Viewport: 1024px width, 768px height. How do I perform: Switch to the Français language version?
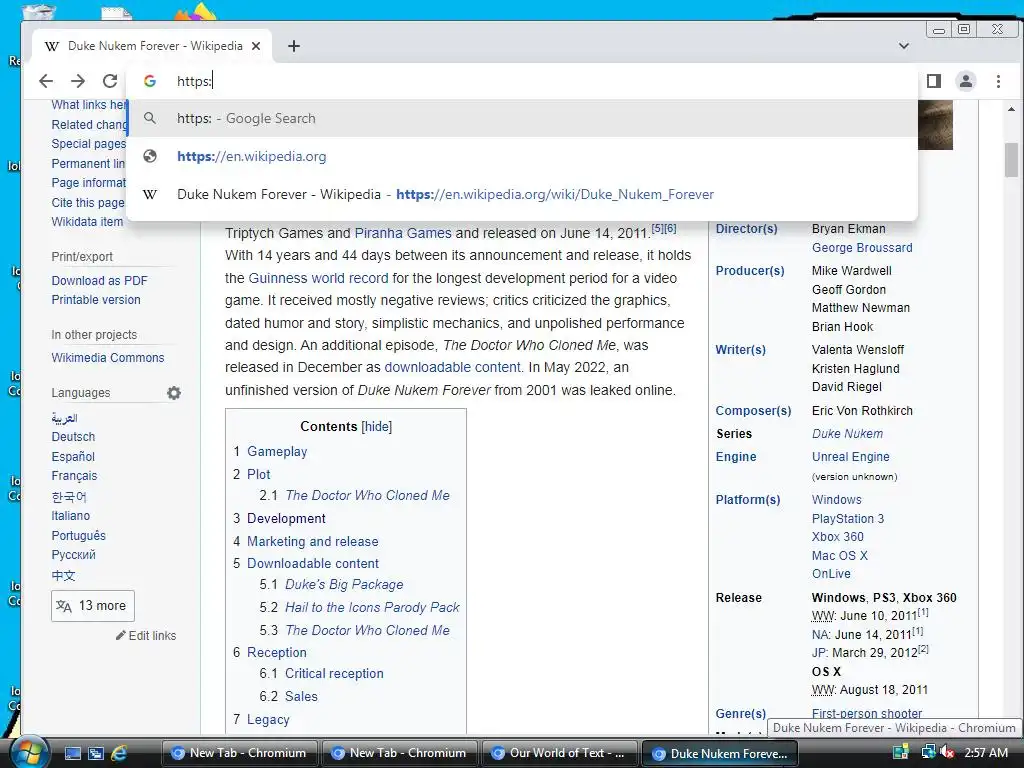[74, 476]
